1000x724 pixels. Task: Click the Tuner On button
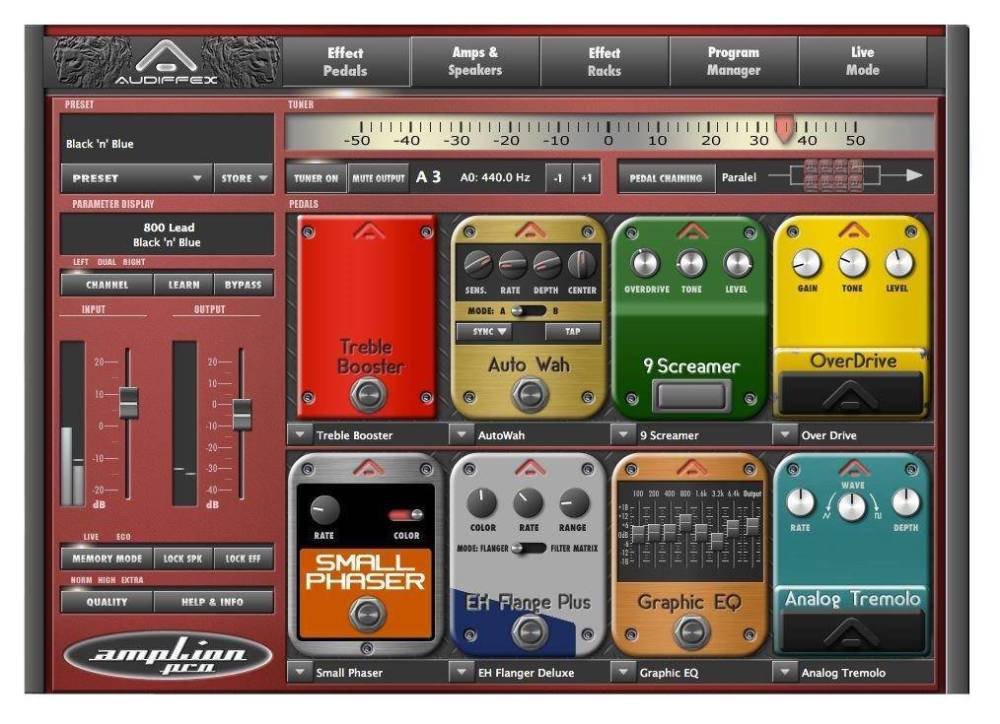(x=316, y=178)
